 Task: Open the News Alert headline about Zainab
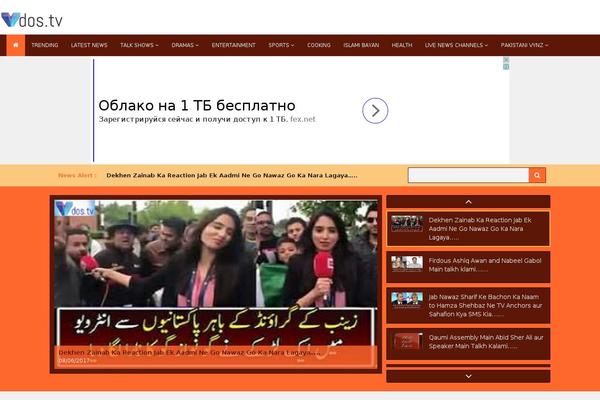coord(232,175)
